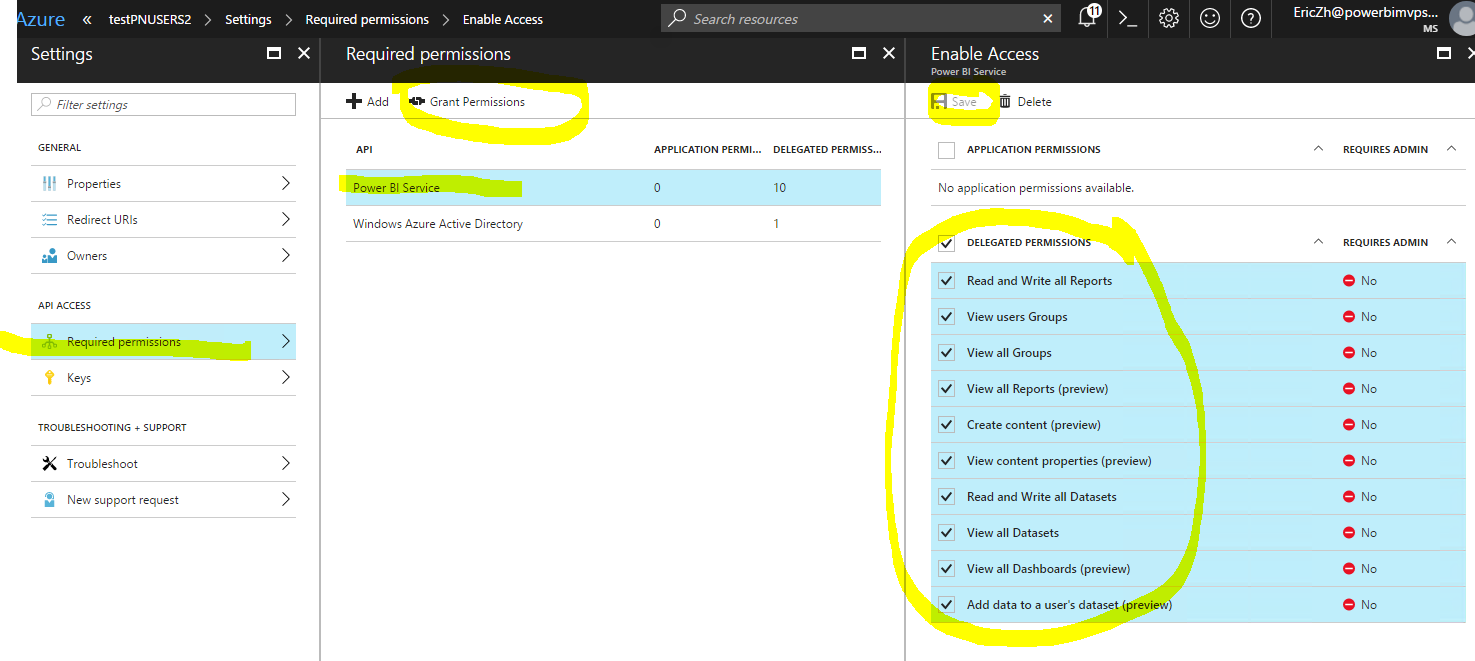
Task: Click the Redirect URIs list icon
Action: click(x=50, y=219)
